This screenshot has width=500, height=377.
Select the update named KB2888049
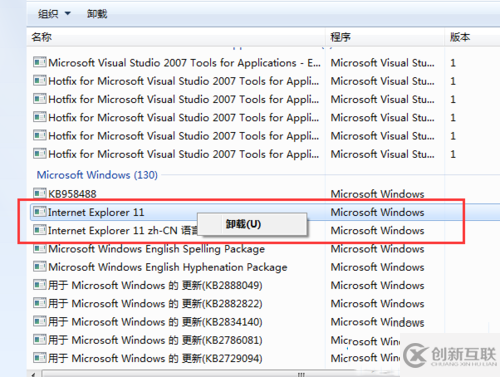click(155, 286)
